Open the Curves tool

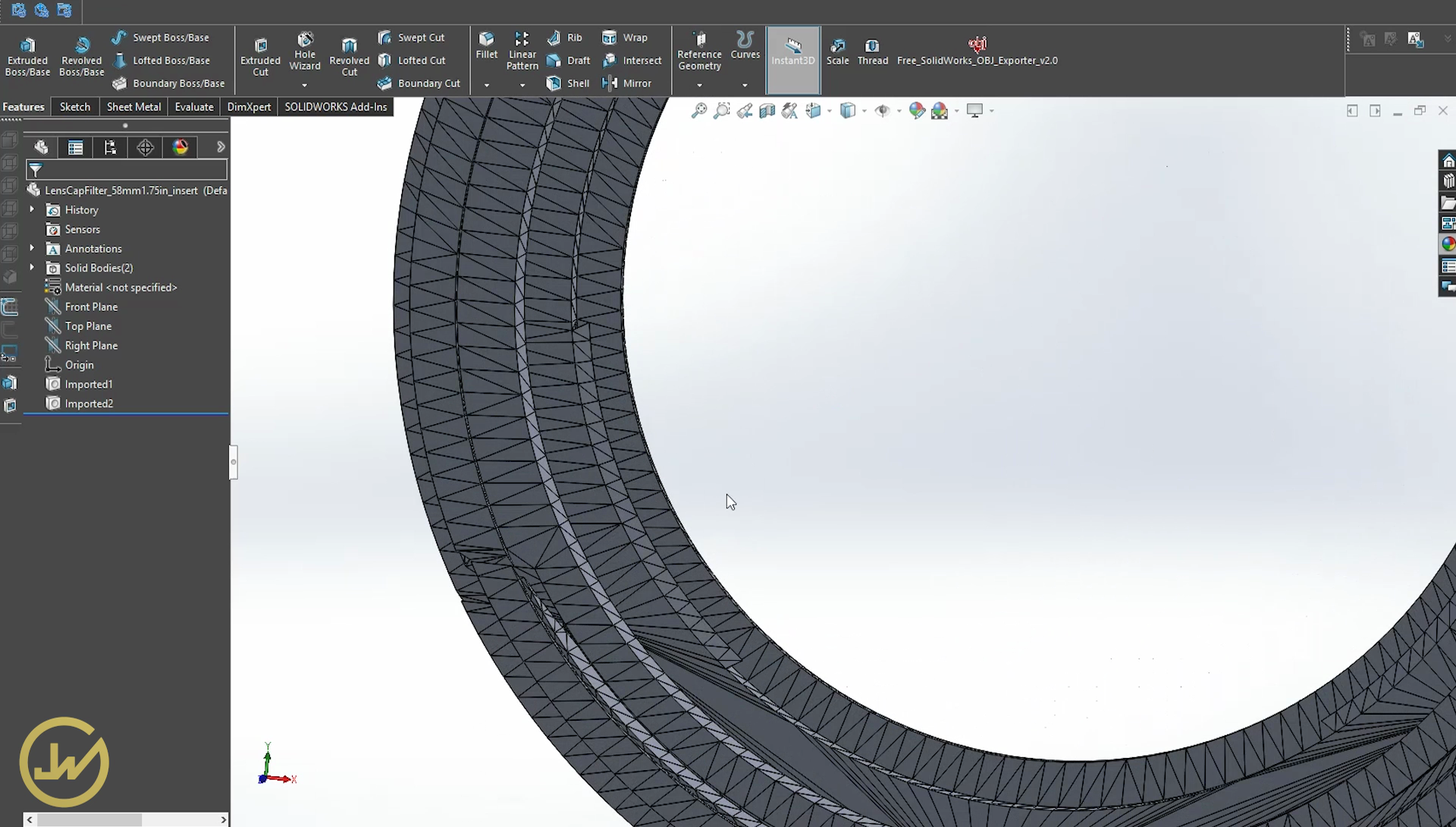coord(745,46)
